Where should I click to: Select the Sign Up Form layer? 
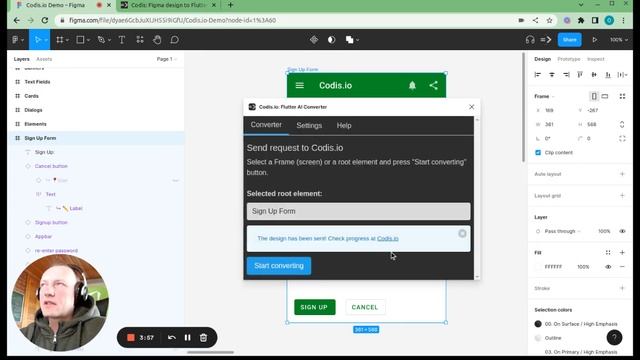(x=96, y=138)
